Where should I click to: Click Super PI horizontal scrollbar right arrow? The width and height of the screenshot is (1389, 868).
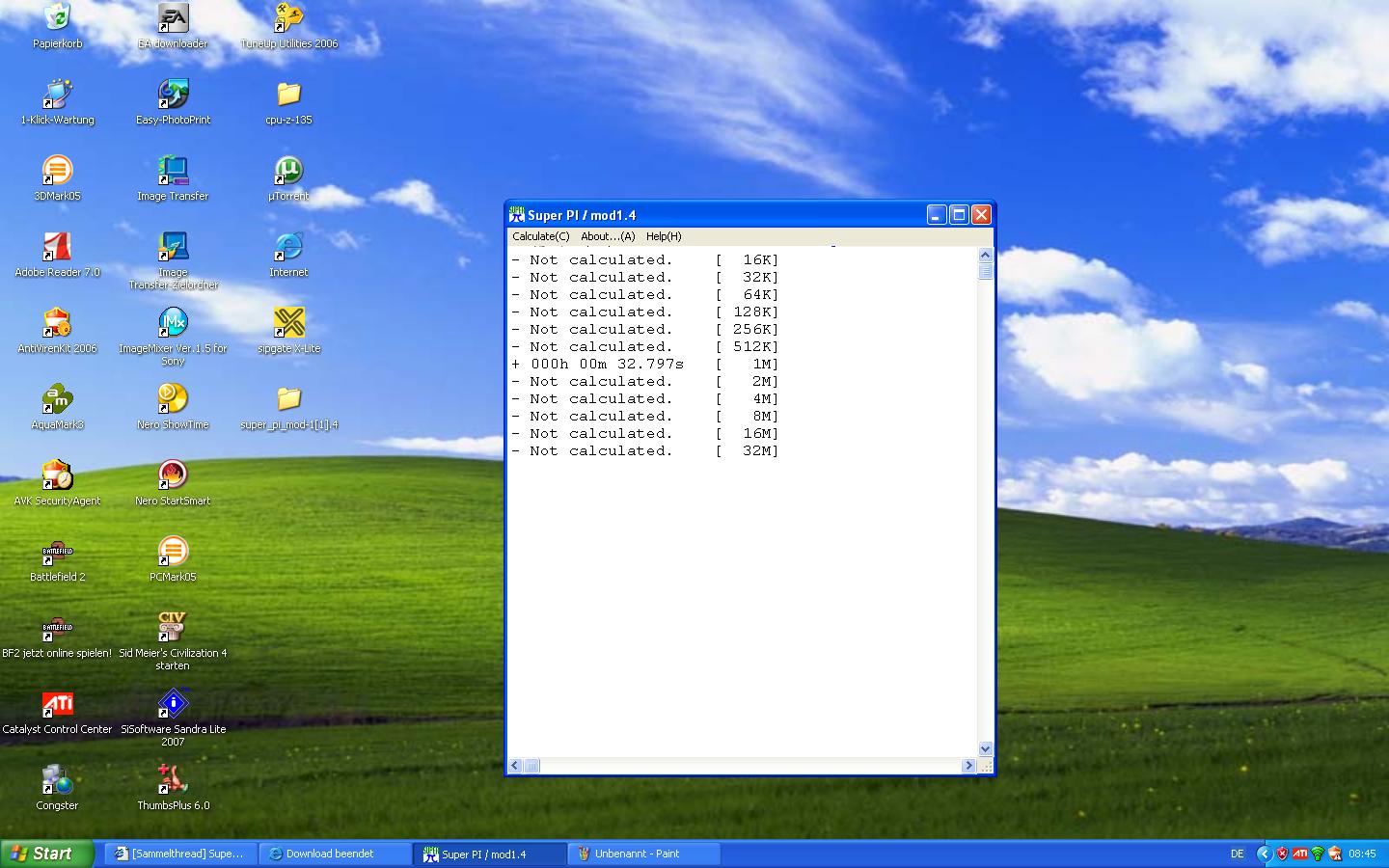click(x=968, y=765)
